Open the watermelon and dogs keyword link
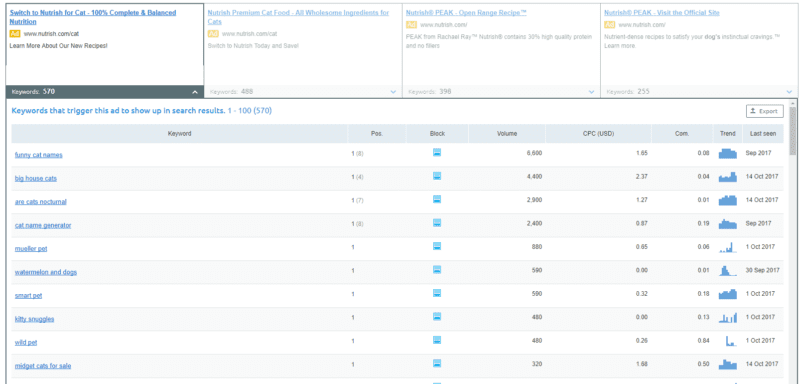 click(x=46, y=272)
